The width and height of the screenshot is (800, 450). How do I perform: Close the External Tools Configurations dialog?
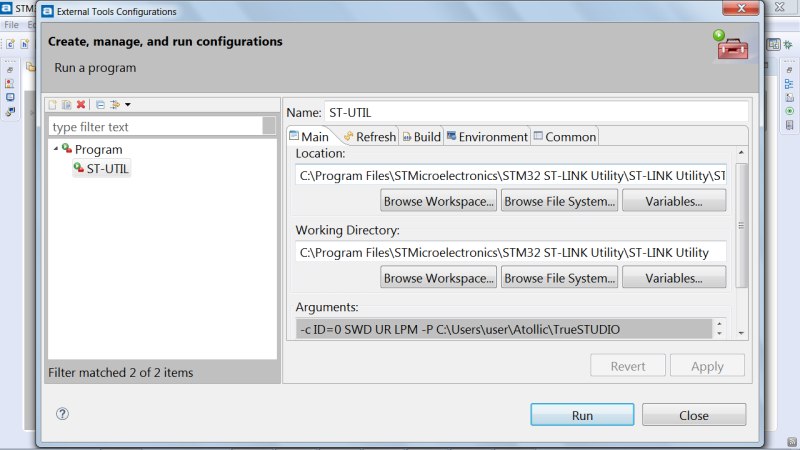pos(694,415)
